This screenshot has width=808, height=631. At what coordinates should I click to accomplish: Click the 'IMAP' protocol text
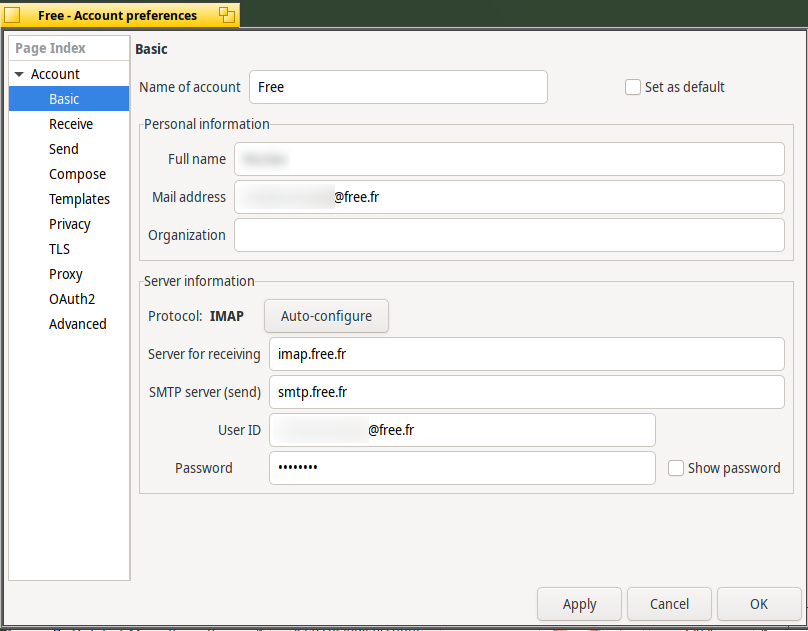coord(227,316)
